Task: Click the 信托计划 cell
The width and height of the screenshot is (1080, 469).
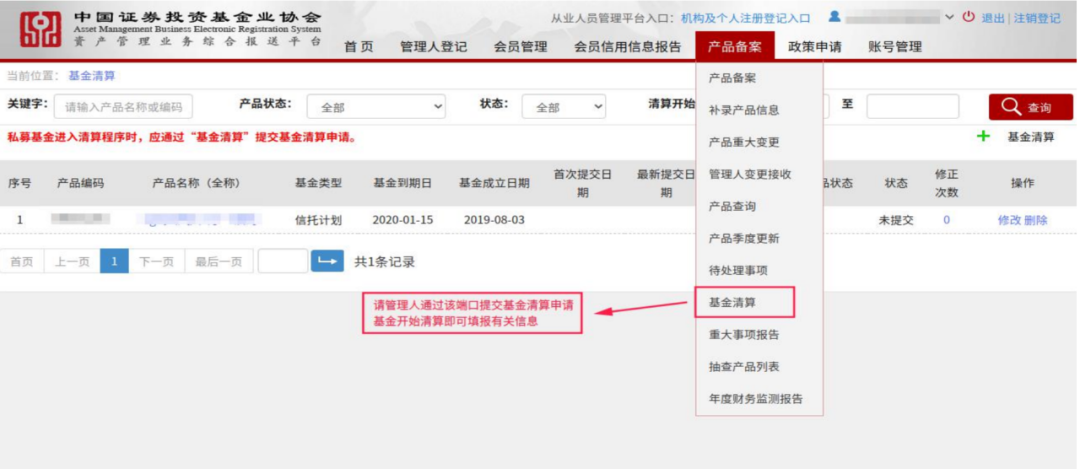Action: 318,220
